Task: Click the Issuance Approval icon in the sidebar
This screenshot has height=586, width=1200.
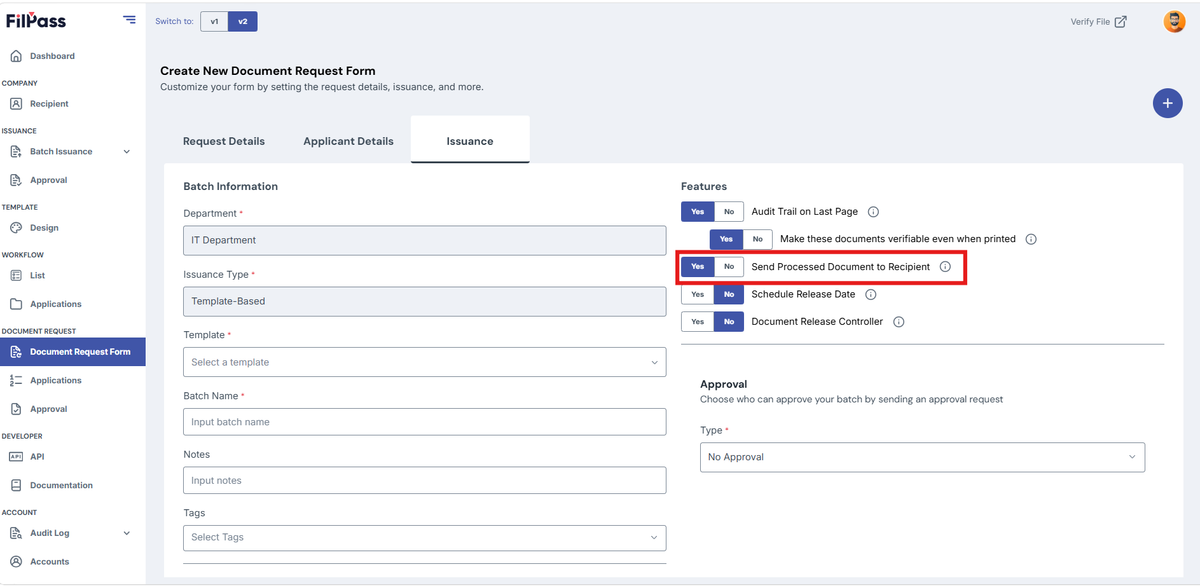Action: (x=16, y=180)
